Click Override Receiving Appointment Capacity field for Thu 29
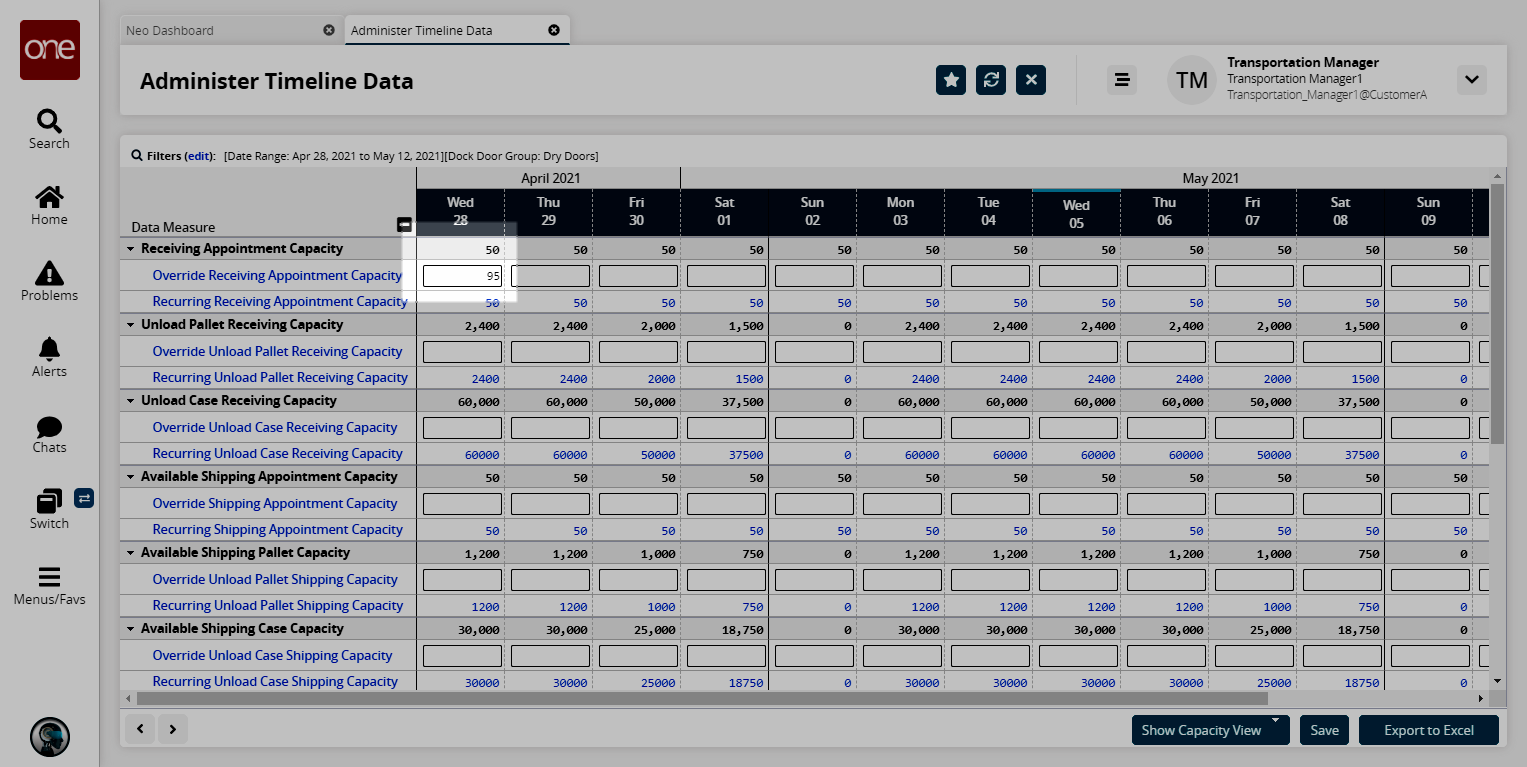 550,276
